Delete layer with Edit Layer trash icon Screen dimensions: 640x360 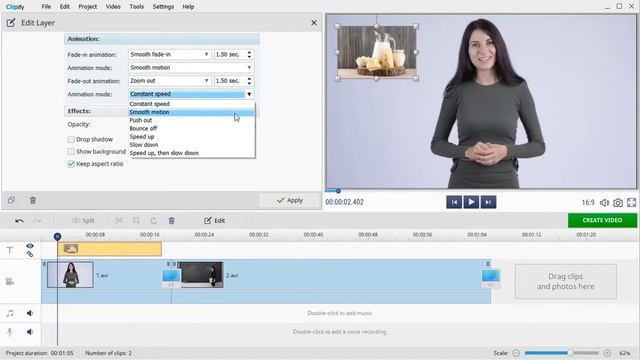point(33,200)
